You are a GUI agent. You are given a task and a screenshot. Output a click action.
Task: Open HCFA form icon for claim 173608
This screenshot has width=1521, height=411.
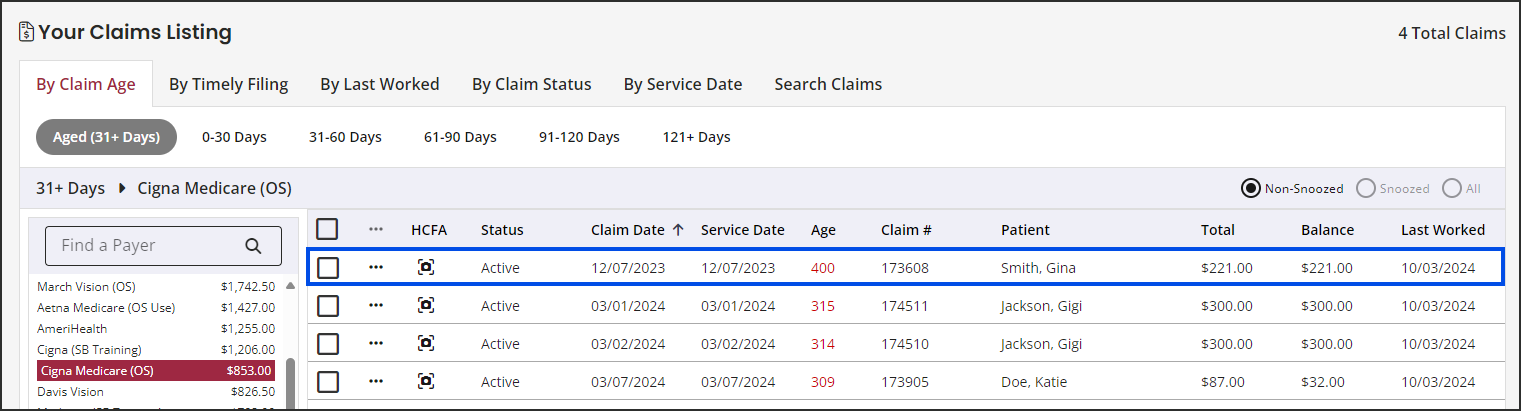[x=426, y=268]
